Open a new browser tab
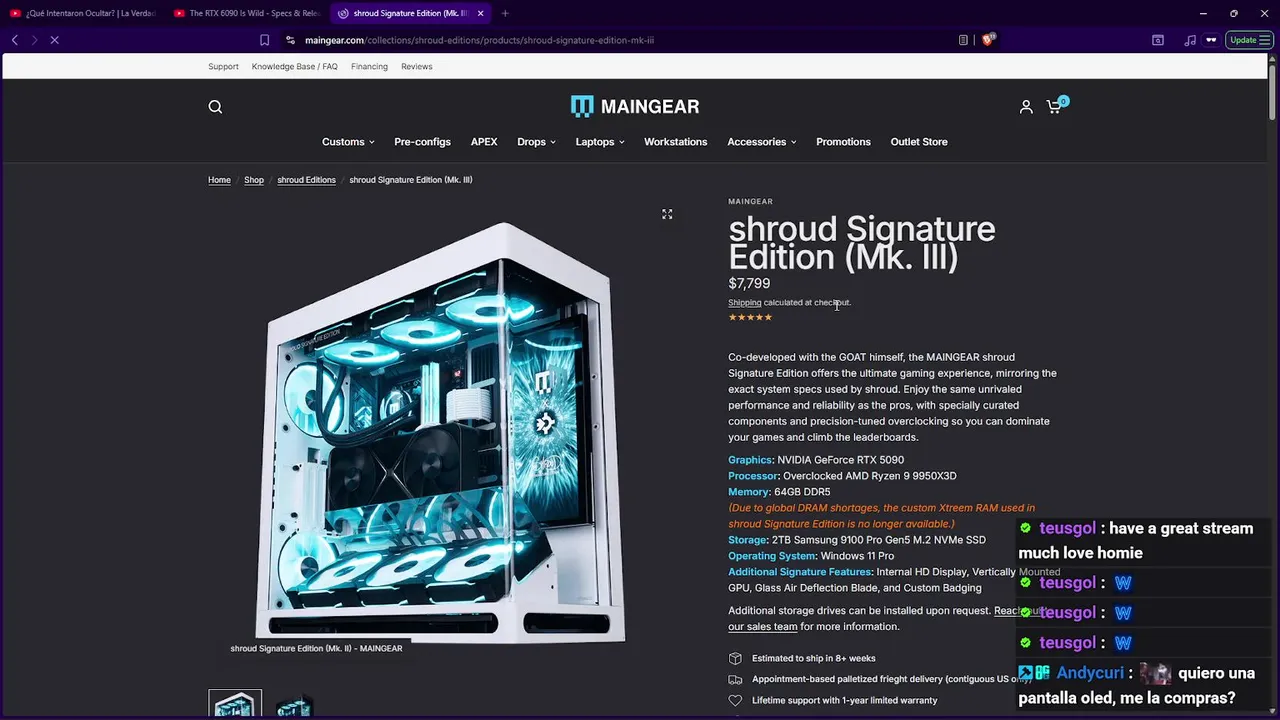This screenshot has width=1280, height=720. coord(505,13)
